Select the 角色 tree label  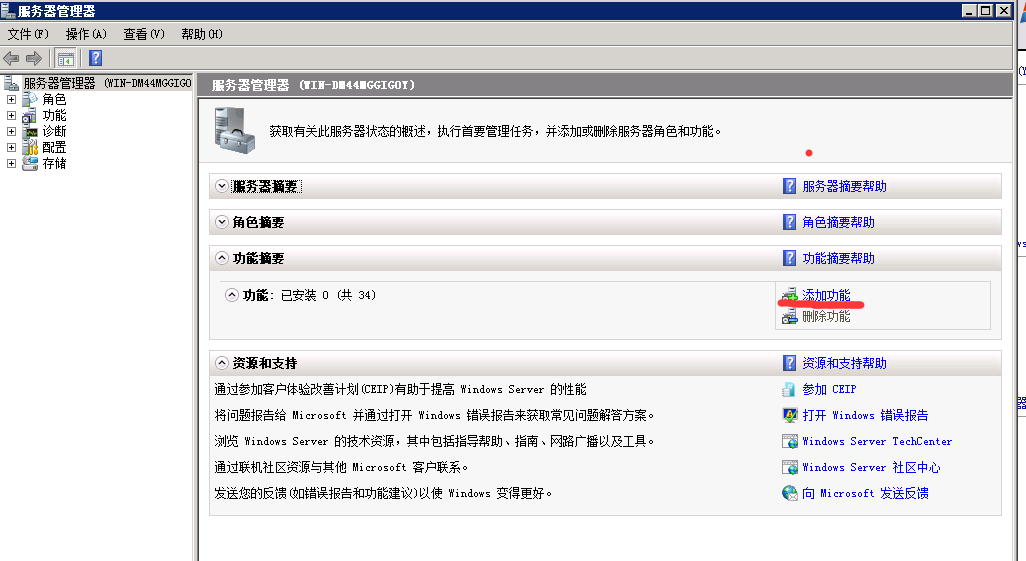(54, 100)
